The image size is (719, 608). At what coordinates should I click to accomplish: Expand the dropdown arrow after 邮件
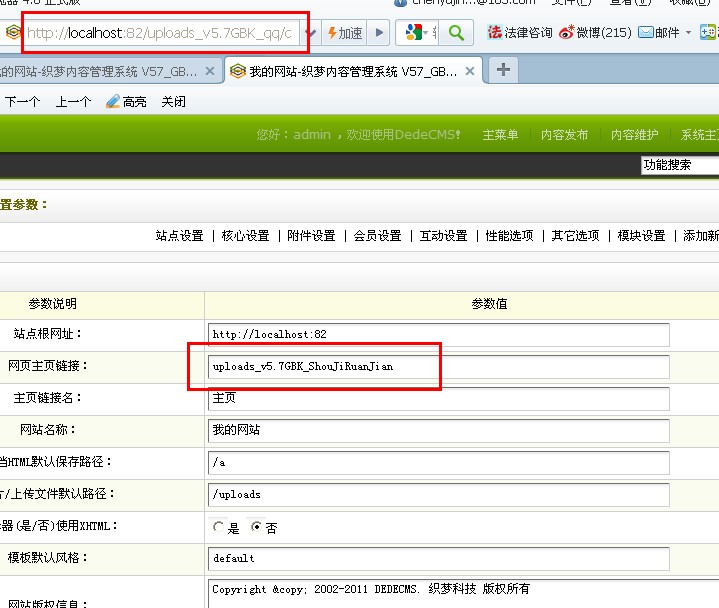click(x=688, y=33)
